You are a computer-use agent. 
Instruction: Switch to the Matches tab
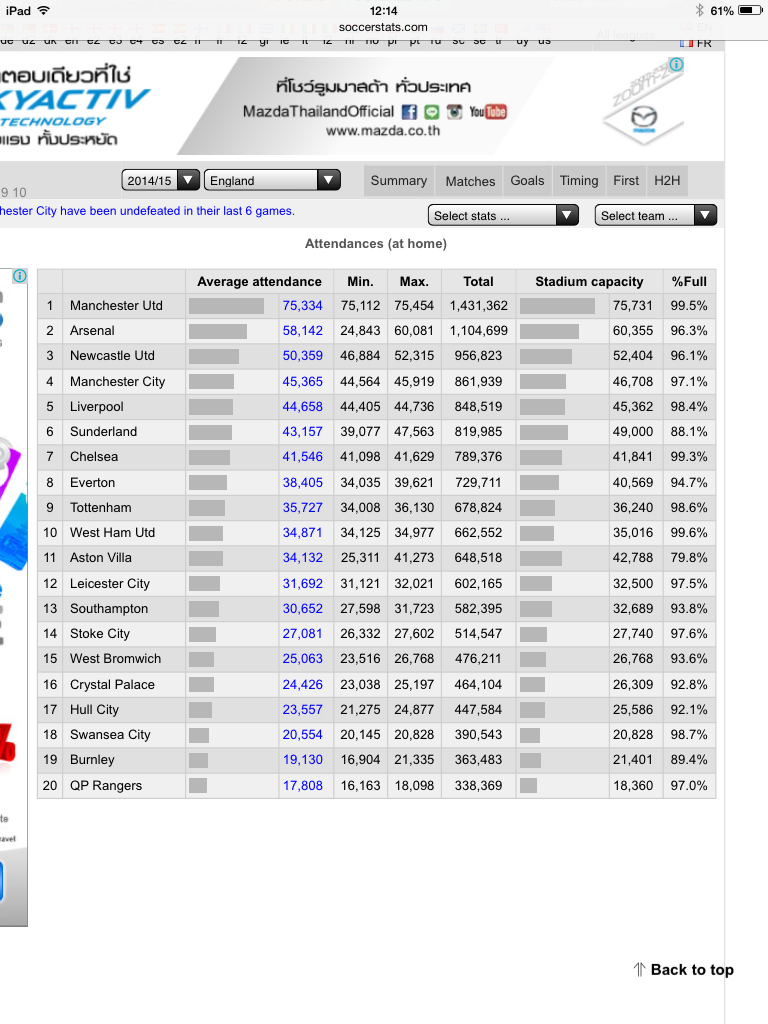[470, 181]
